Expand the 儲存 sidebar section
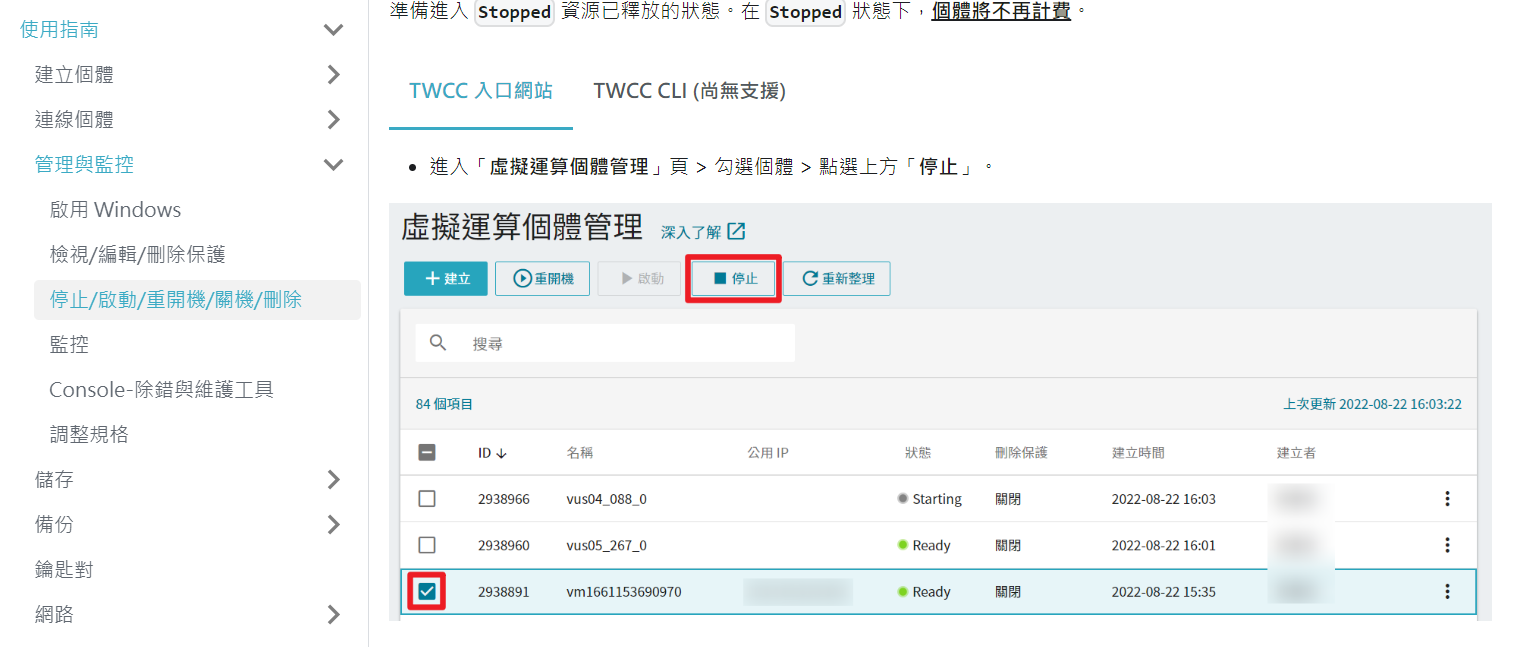Image resolution: width=1521 pixels, height=647 pixels. (333, 479)
